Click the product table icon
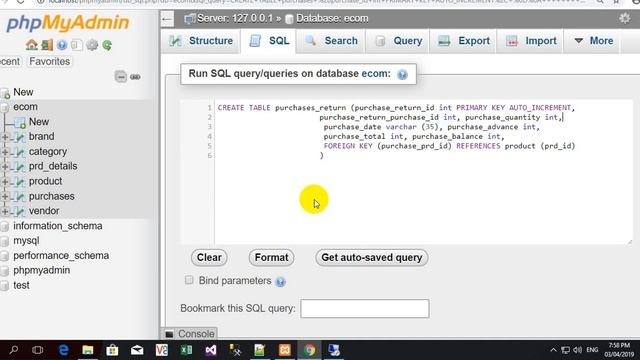Image resolution: width=640 pixels, height=360 pixels. [19, 182]
